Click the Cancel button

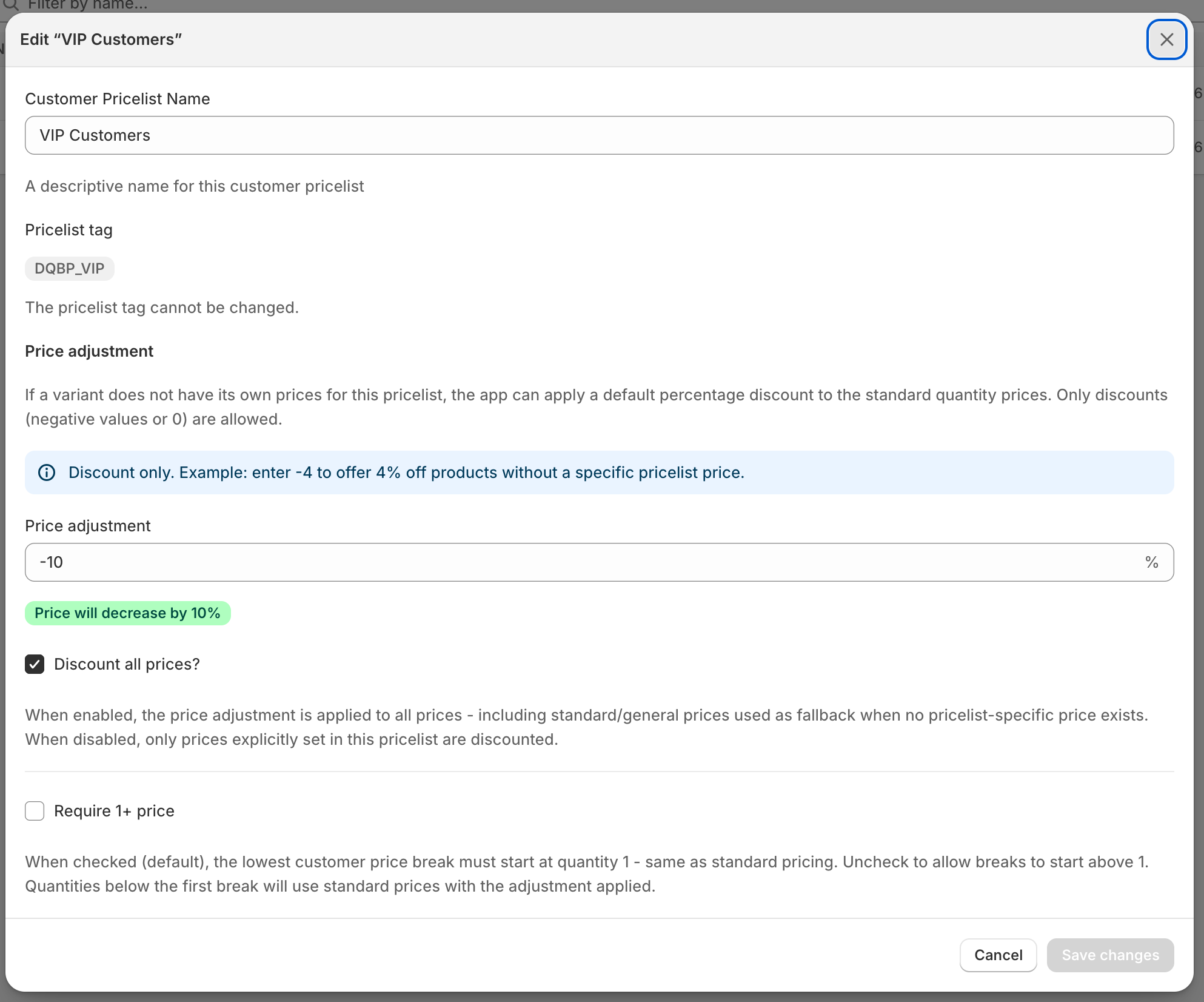998,955
